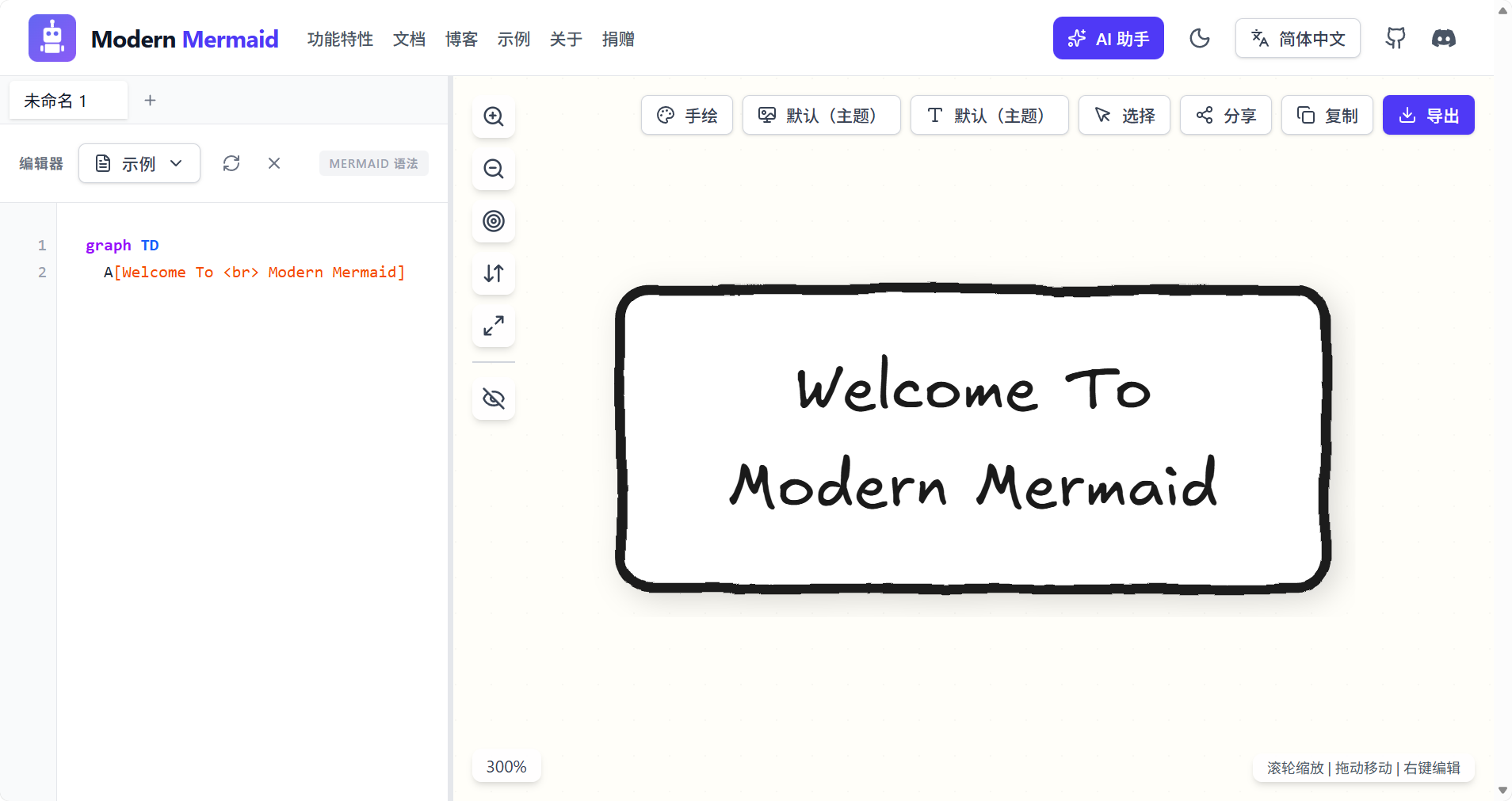Open 示例 nav item in header
Viewport: 1512px width, 801px height.
pos(514,39)
